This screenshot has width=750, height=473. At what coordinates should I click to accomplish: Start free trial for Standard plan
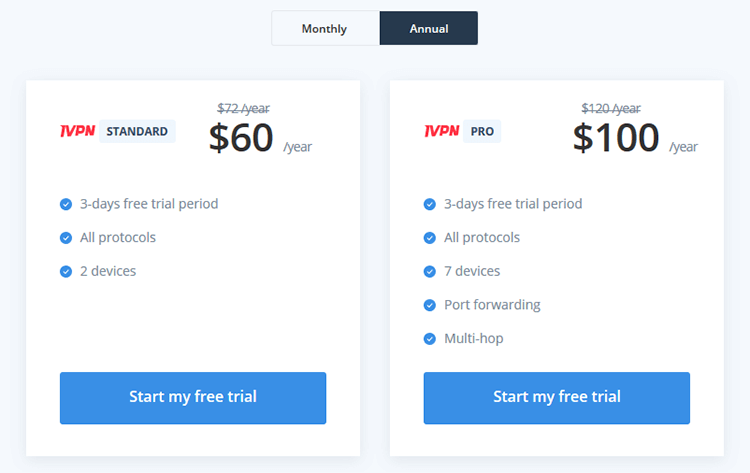pos(193,398)
